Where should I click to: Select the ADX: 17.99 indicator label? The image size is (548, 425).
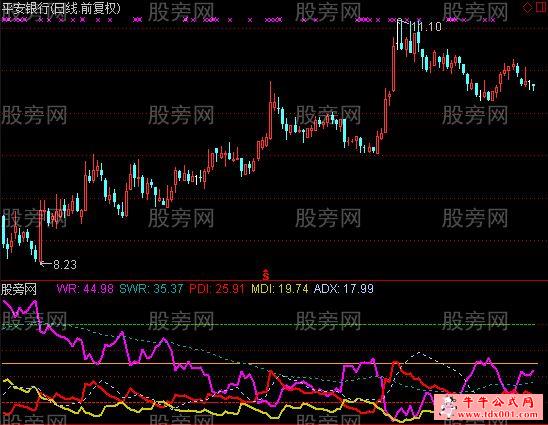coord(344,289)
